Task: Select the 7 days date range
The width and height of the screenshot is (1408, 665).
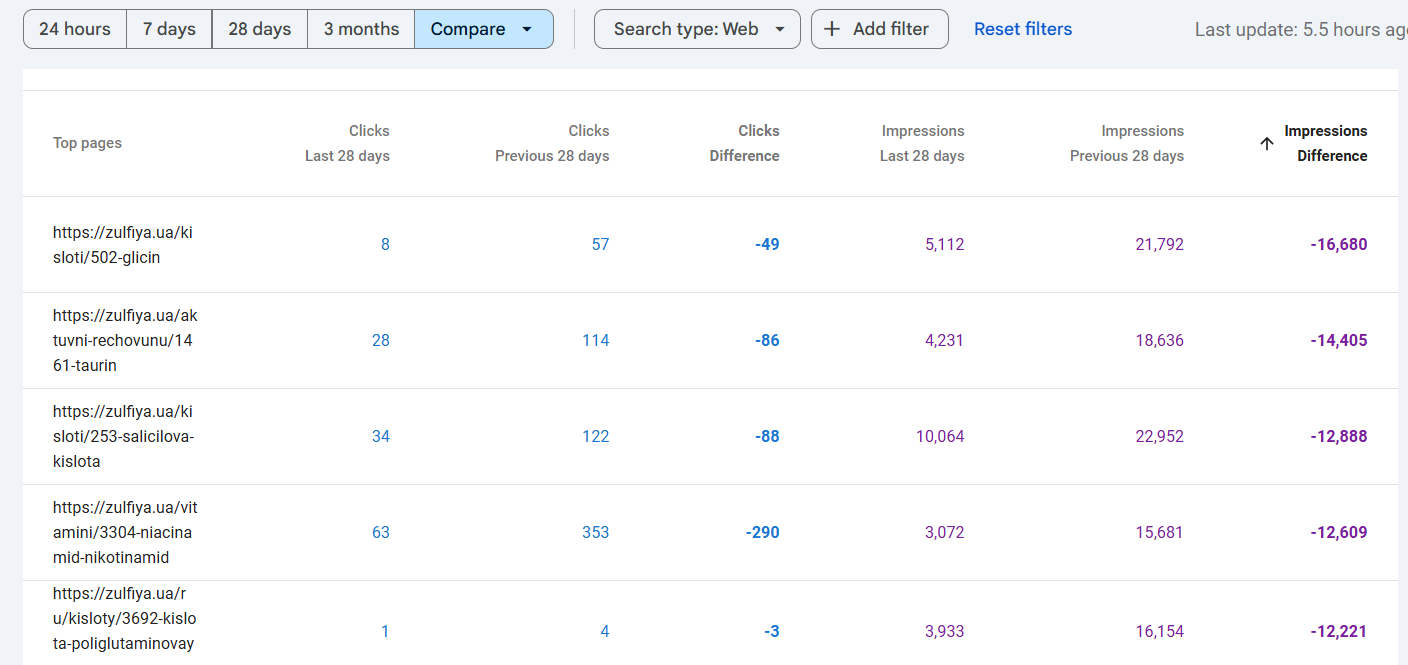Action: 169,29
